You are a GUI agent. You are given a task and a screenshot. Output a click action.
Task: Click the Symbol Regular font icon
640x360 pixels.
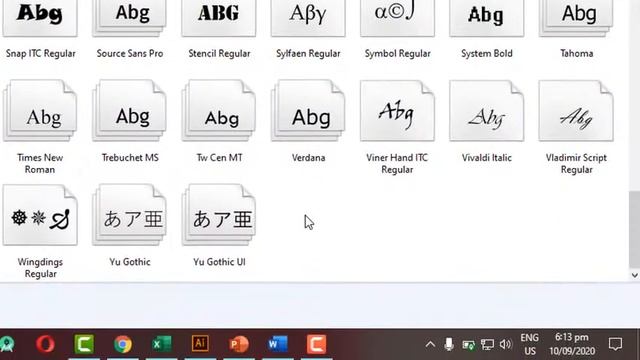pos(398,18)
